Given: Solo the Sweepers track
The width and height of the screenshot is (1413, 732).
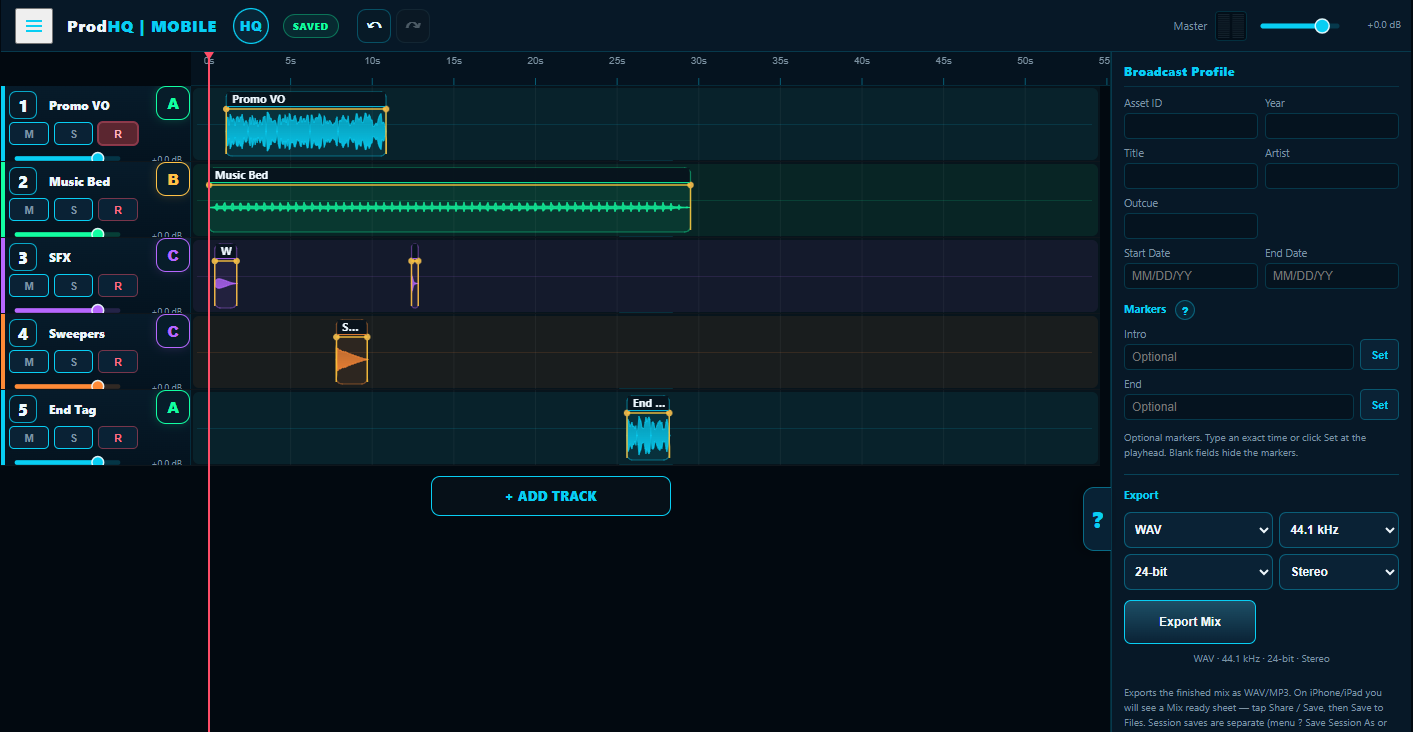Looking at the screenshot, I should click(73, 362).
